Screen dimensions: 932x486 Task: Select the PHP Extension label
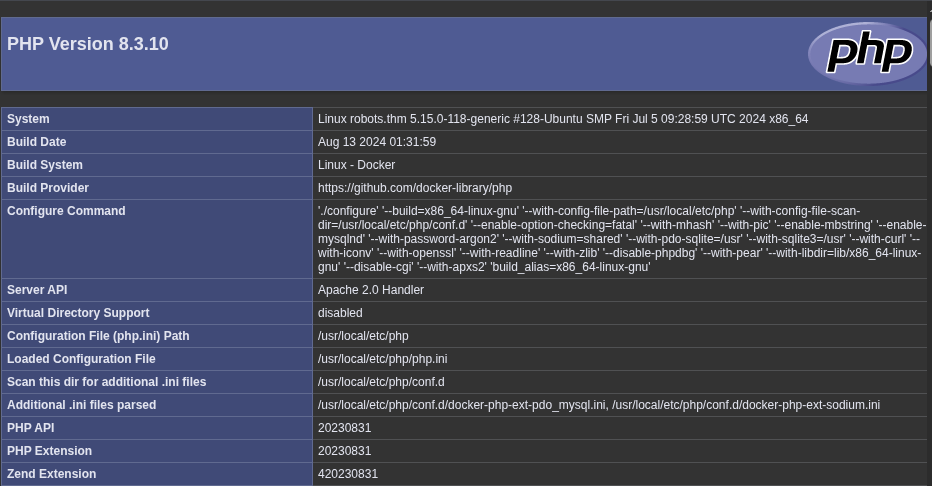pyautogui.click(x=49, y=451)
